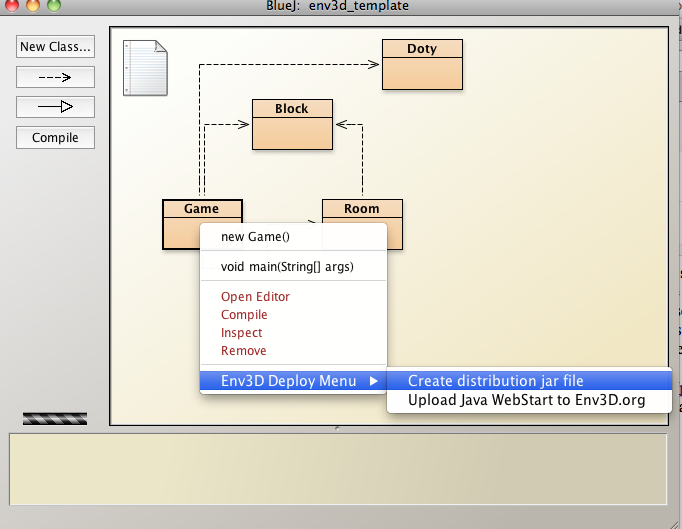Click the object bench area at bottom
This screenshot has width=682, height=529.
tap(338, 469)
